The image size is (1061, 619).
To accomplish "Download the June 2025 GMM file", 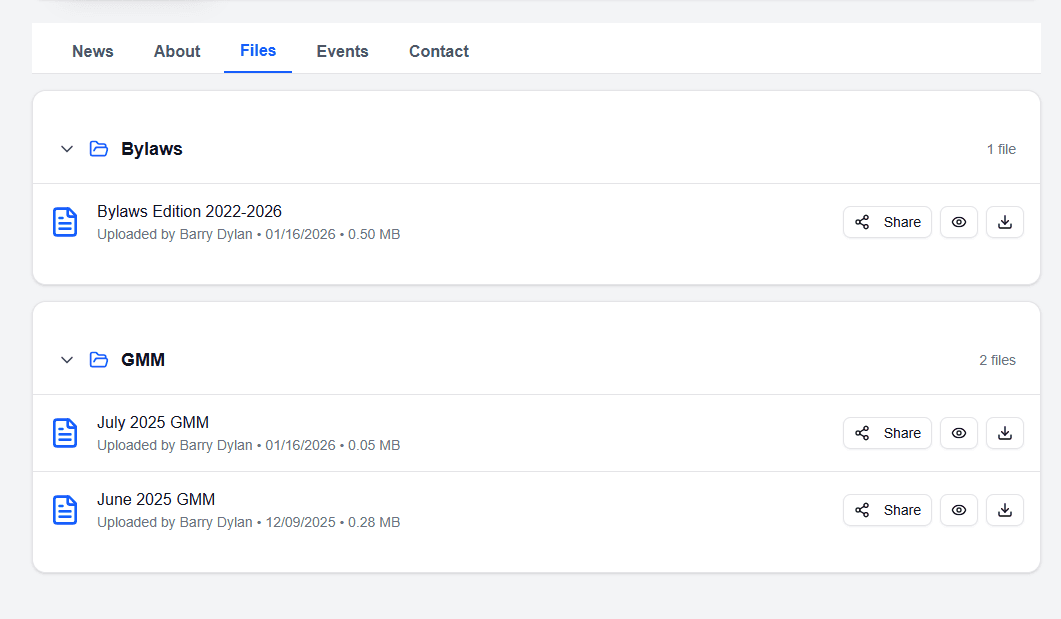I will [x=1004, y=510].
